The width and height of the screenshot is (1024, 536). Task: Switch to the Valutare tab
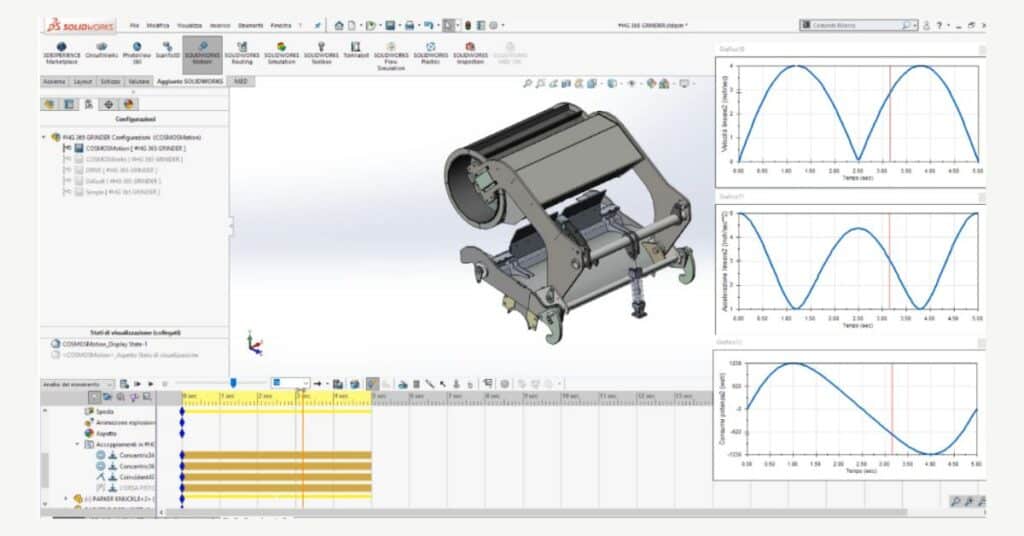pyautogui.click(x=139, y=81)
